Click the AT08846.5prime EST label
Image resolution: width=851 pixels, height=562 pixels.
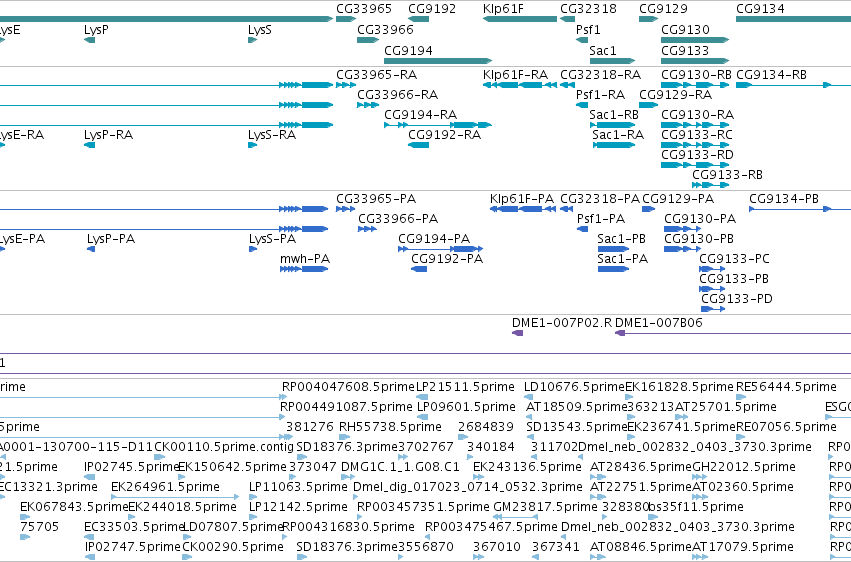point(640,547)
